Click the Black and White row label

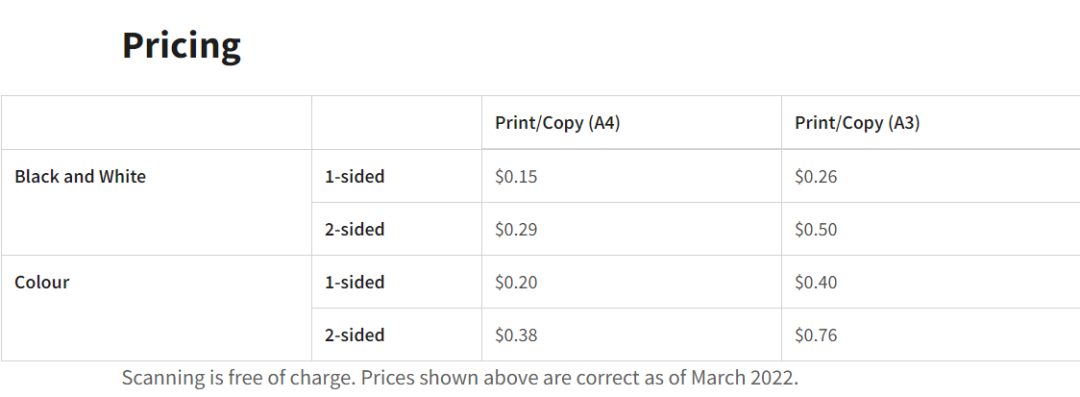[x=80, y=176]
